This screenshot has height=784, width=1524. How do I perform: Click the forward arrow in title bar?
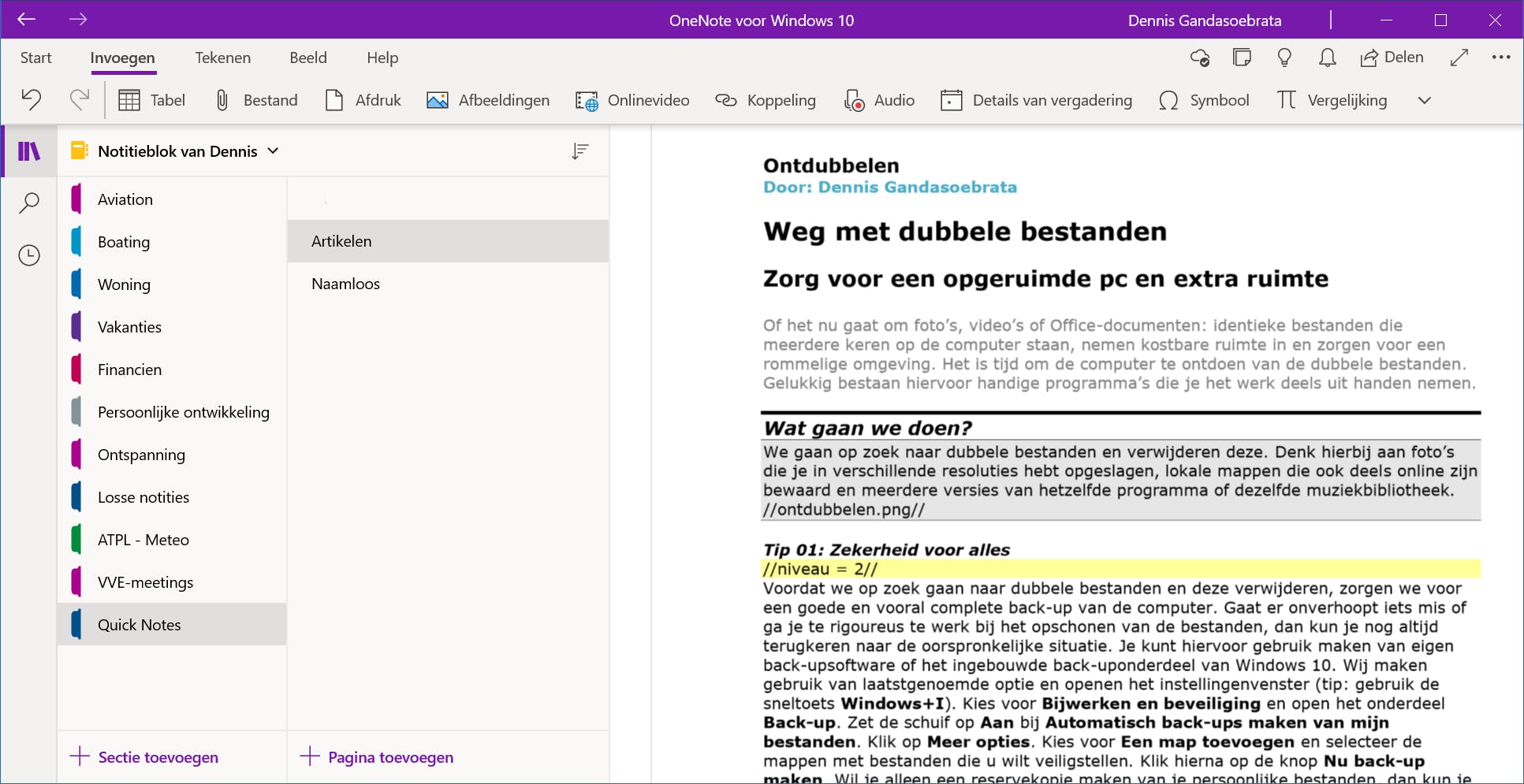pos(78,20)
